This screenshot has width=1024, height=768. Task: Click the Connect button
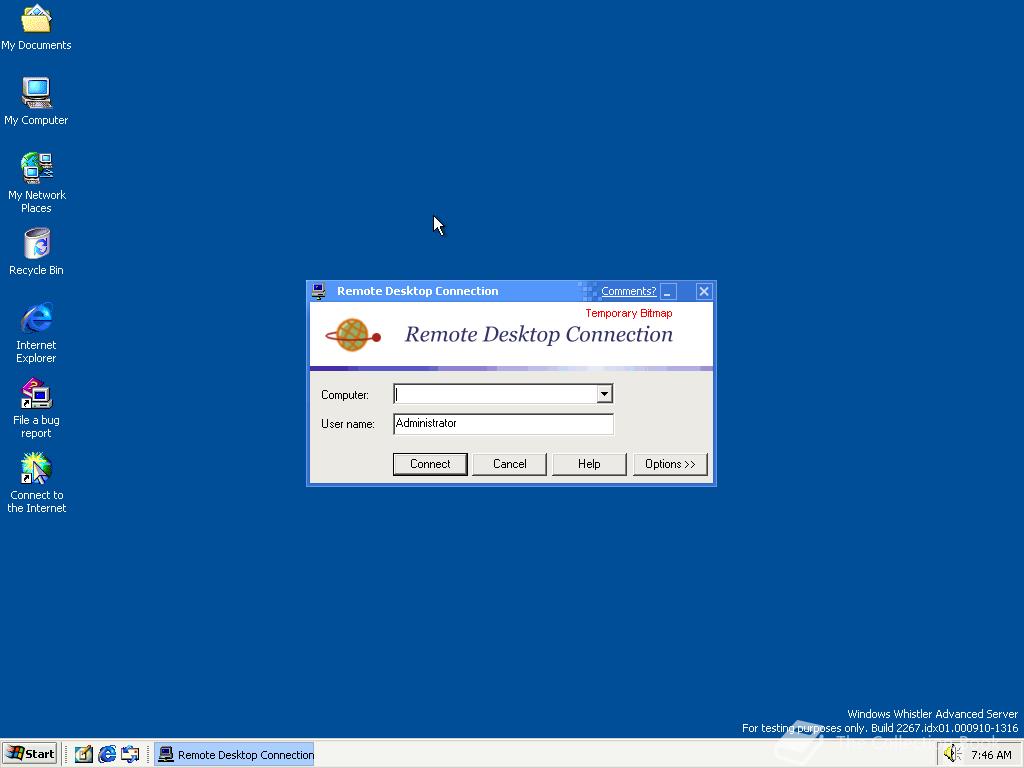pyautogui.click(x=430, y=464)
